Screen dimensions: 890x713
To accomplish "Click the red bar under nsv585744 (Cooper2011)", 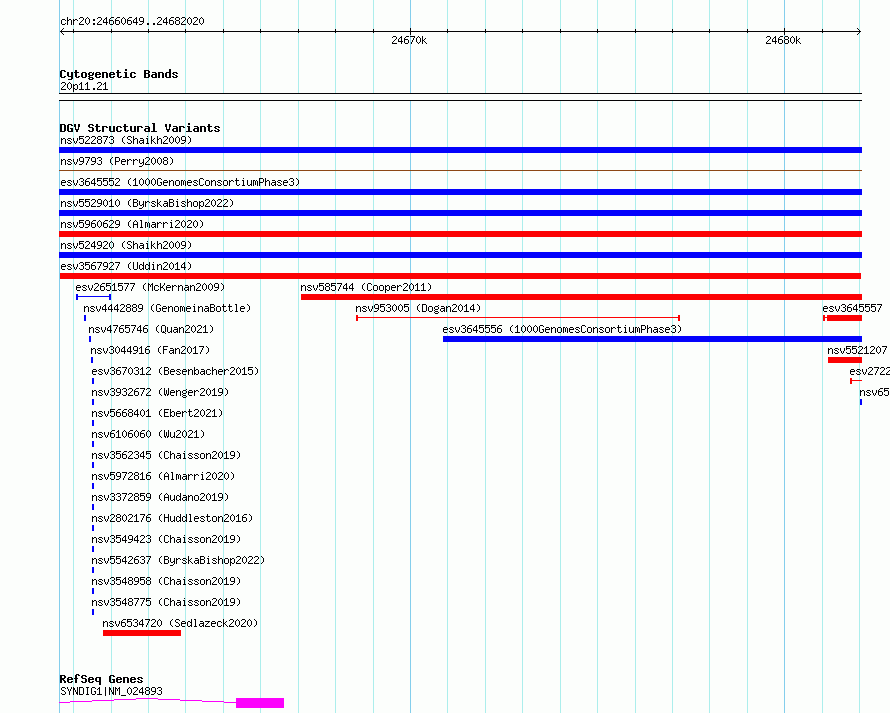I will pyautogui.click(x=581, y=297).
